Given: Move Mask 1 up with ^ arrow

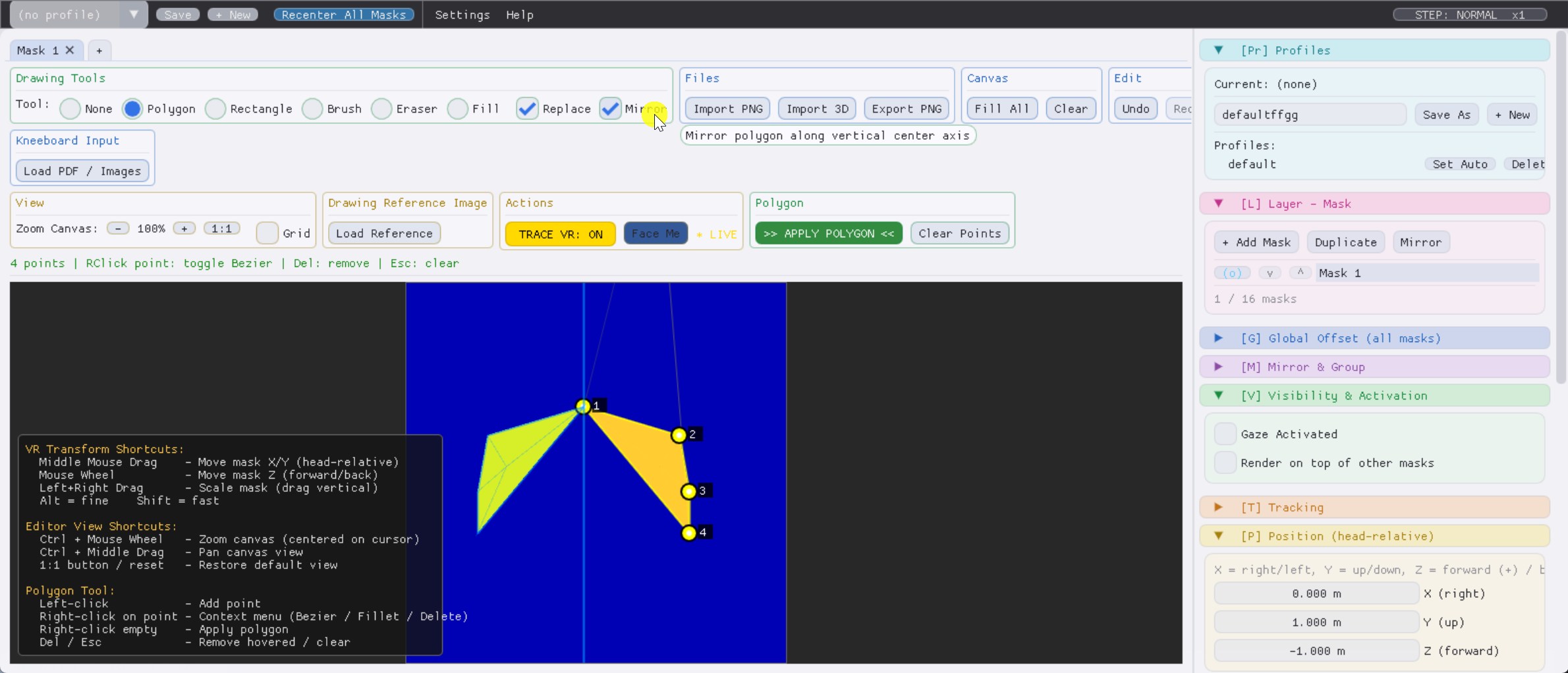Looking at the screenshot, I should click(x=1300, y=272).
